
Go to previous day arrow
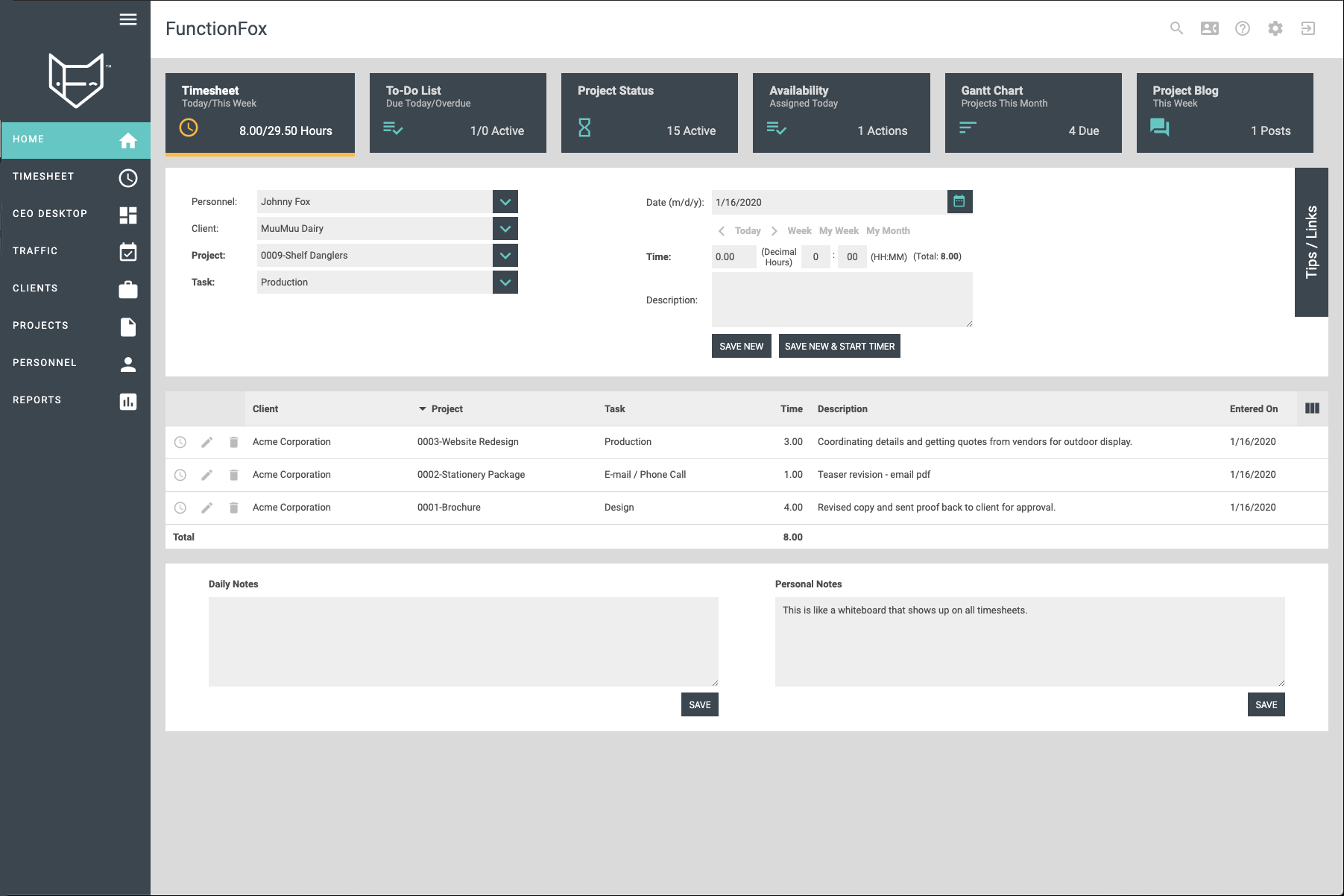click(x=722, y=231)
